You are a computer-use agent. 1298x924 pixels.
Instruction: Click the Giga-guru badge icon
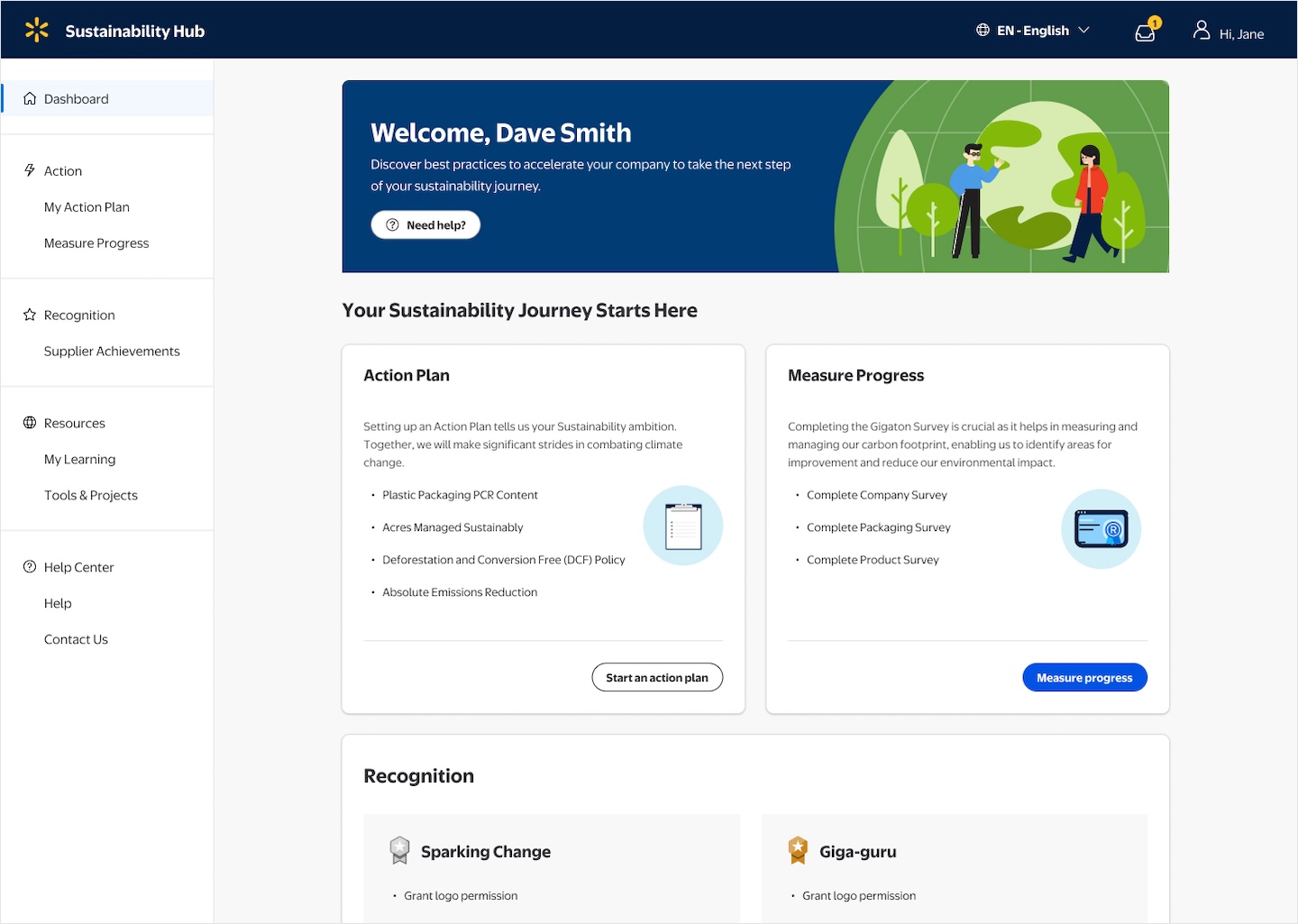point(797,849)
